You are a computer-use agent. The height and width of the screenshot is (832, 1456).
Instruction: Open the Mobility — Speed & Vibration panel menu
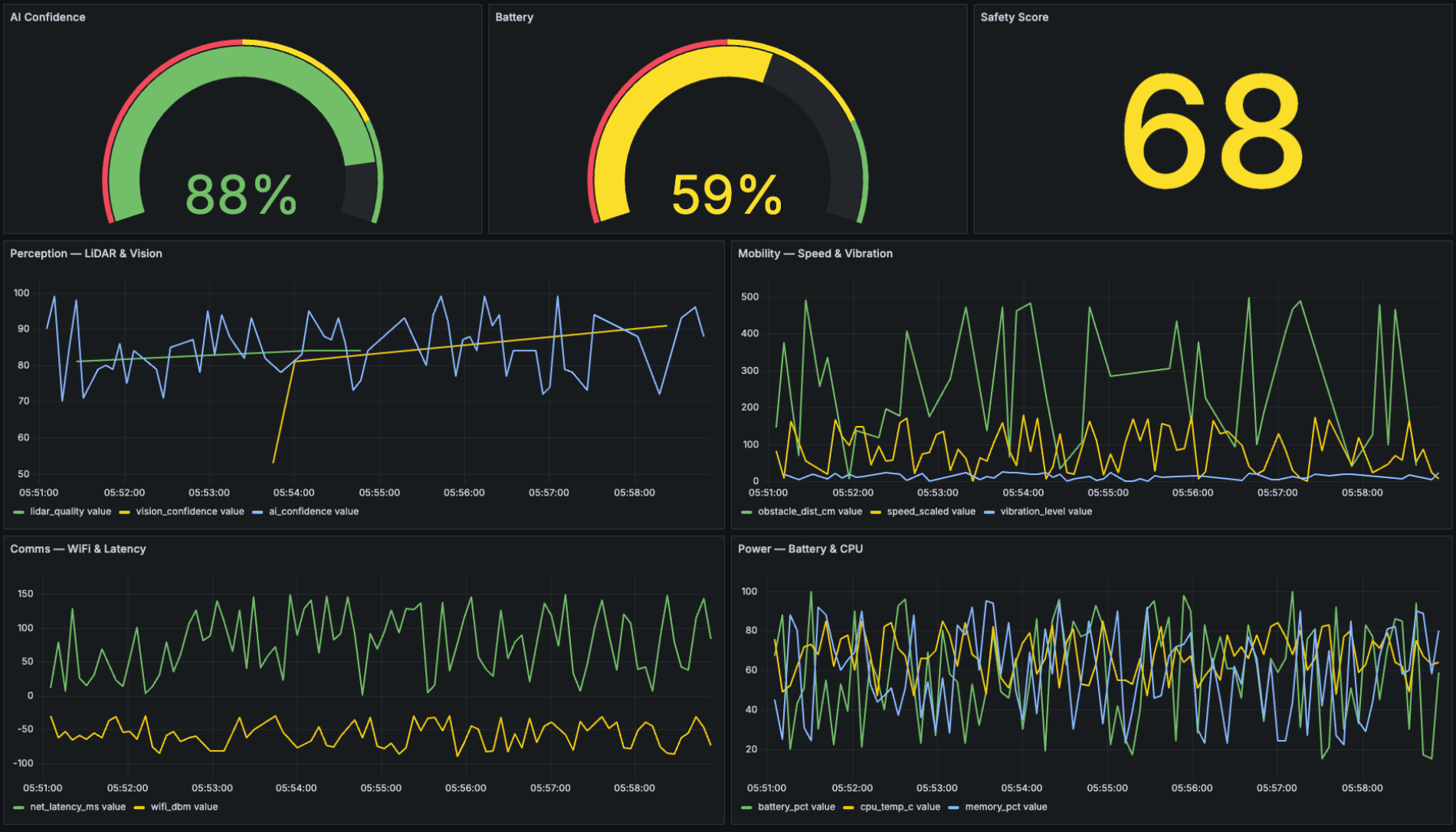[816, 253]
